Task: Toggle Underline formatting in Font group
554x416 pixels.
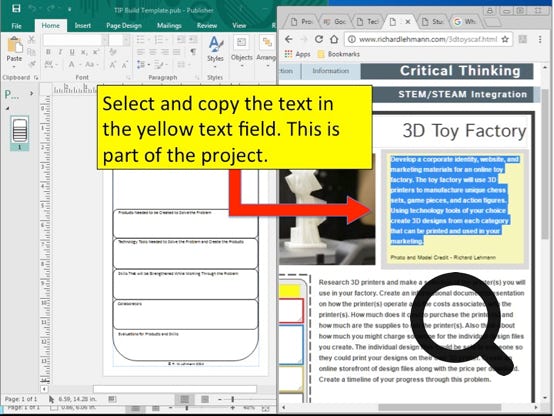Action: coord(72,52)
